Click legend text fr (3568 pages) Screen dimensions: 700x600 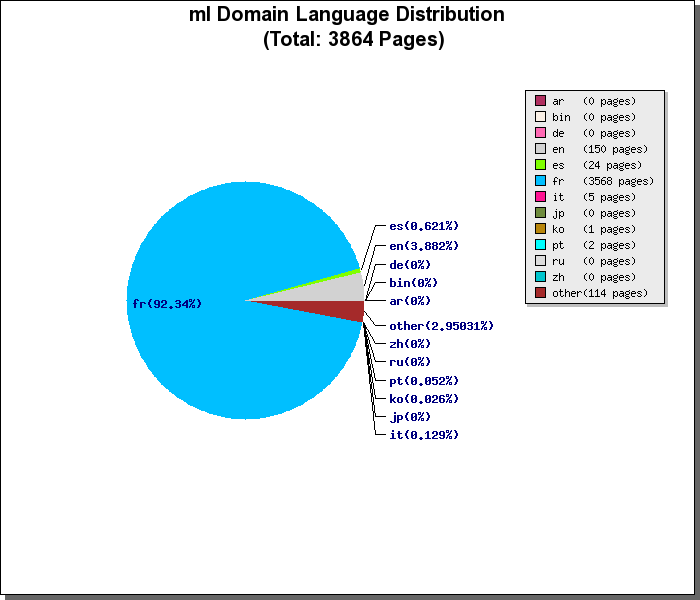(x=603, y=181)
